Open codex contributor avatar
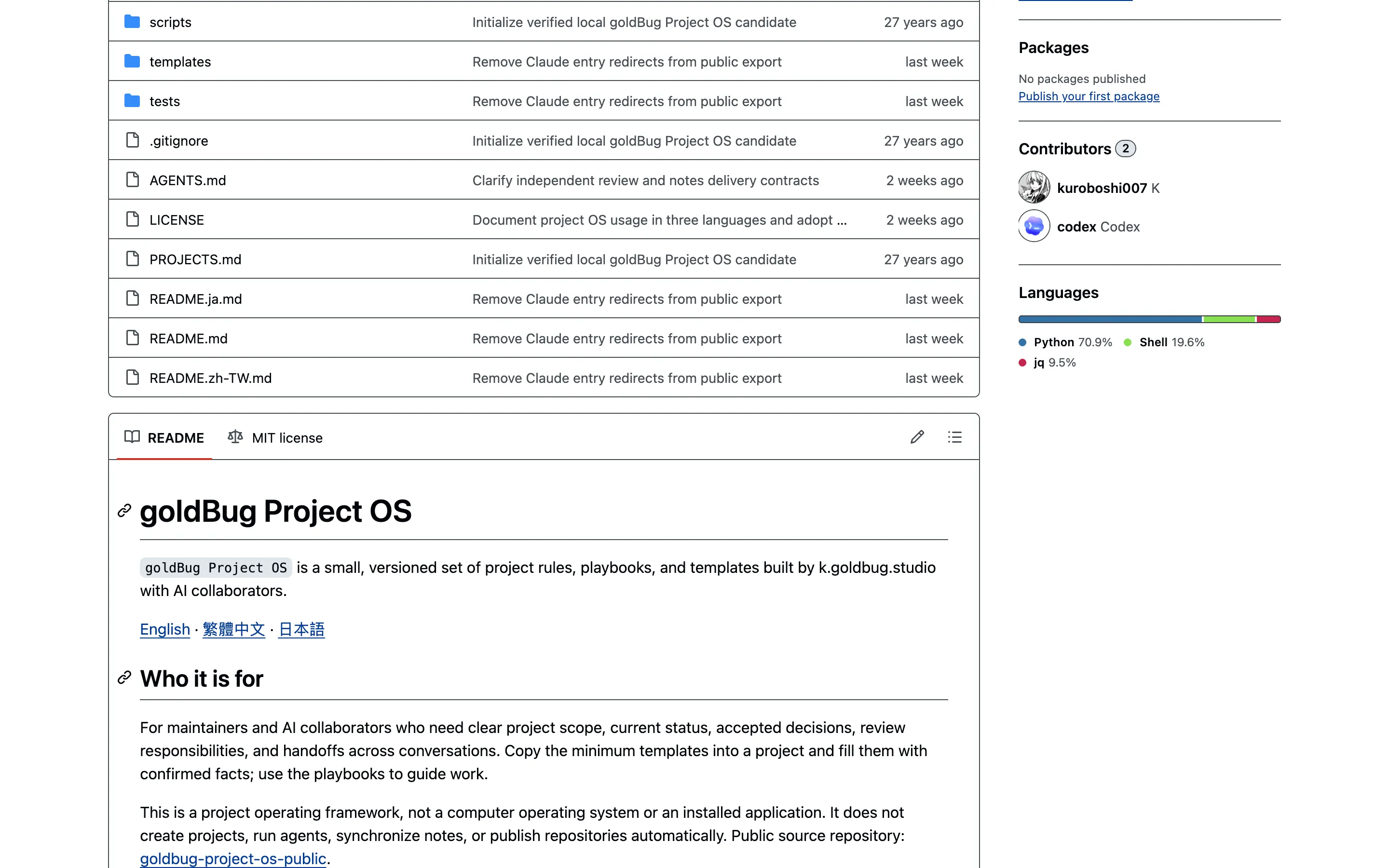The width and height of the screenshot is (1389, 868). (x=1035, y=226)
